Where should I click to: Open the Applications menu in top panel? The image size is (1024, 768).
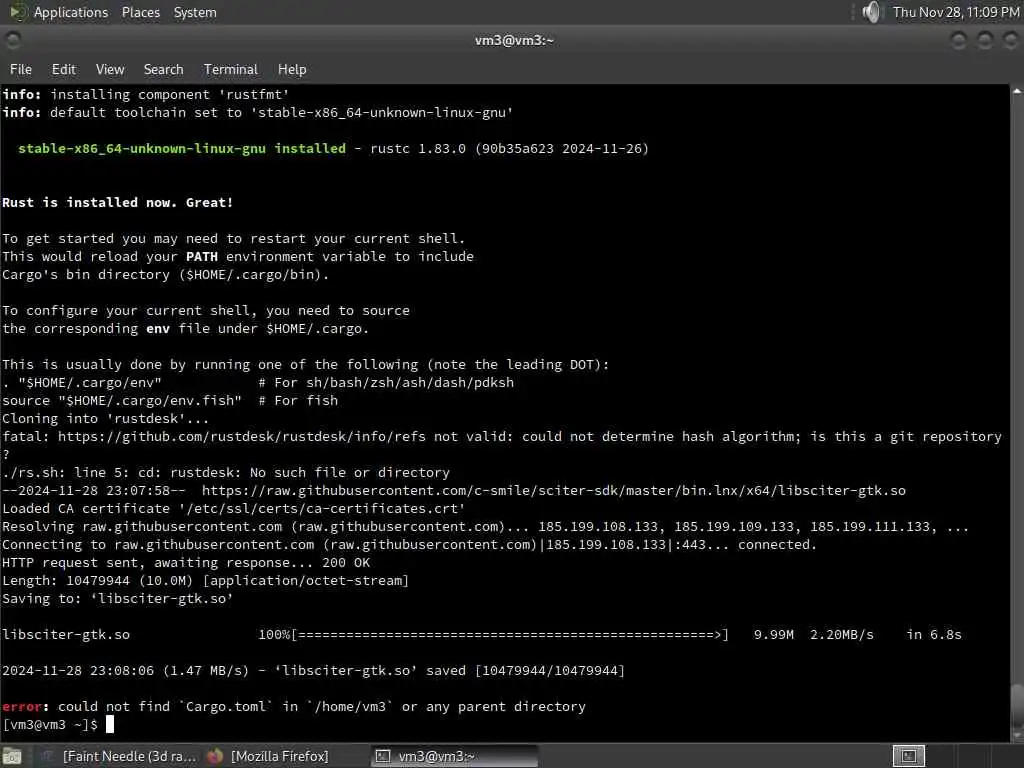tap(71, 12)
